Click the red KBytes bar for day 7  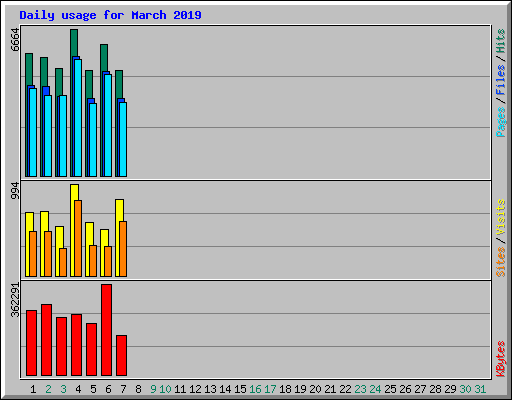point(121,356)
